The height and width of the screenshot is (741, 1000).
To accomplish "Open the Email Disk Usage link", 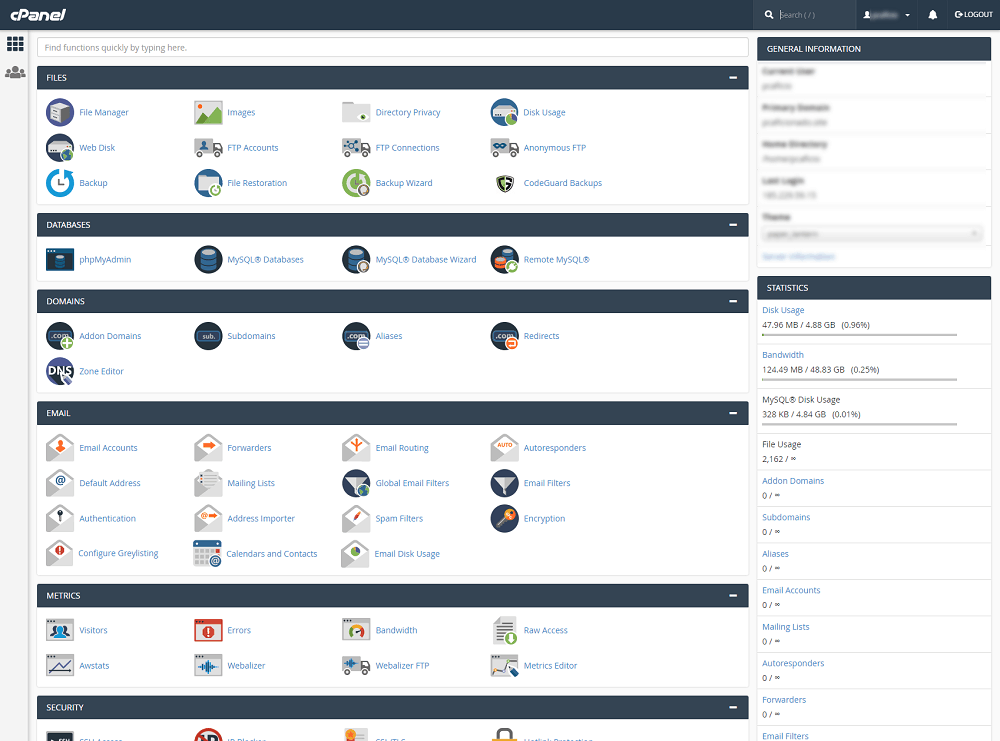I will click(407, 554).
